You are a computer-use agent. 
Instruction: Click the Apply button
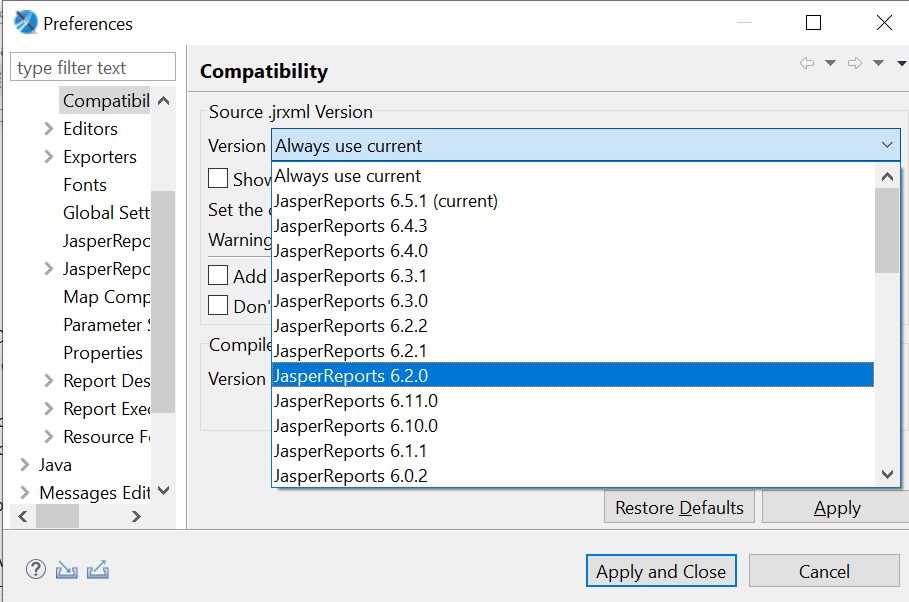(x=837, y=507)
